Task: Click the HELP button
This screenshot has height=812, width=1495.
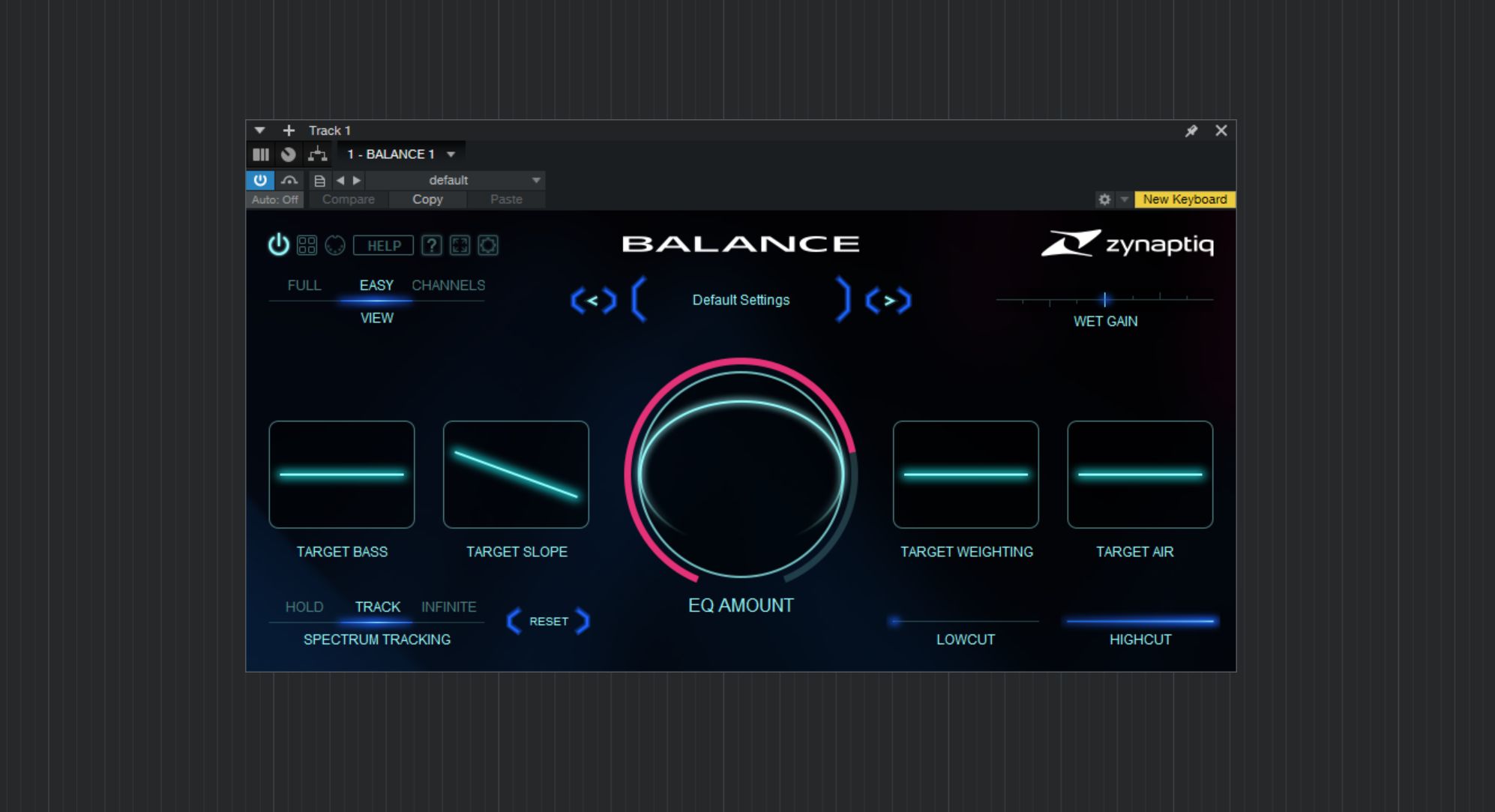Action: pyautogui.click(x=384, y=245)
